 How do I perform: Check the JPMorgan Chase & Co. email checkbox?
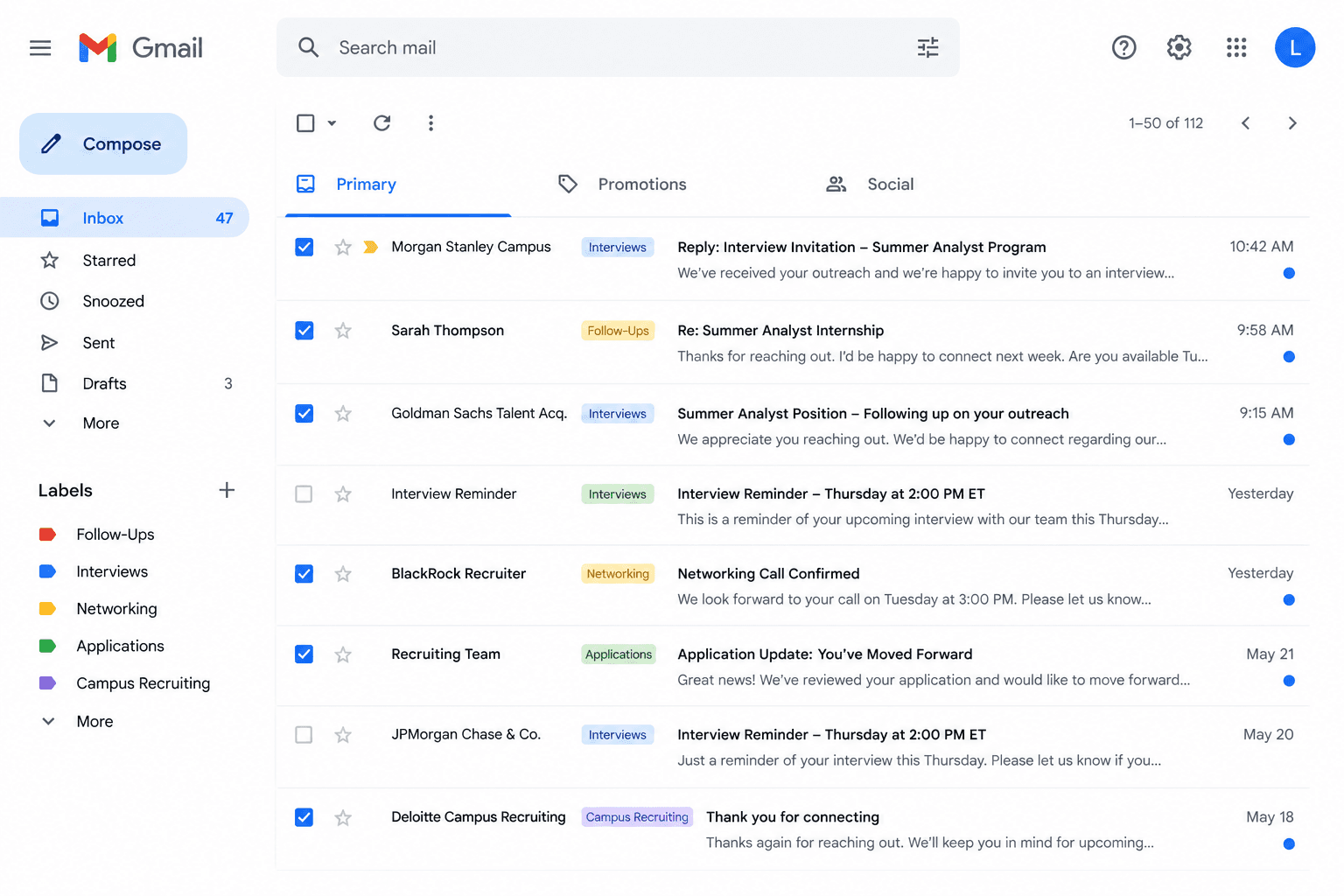[x=304, y=735]
